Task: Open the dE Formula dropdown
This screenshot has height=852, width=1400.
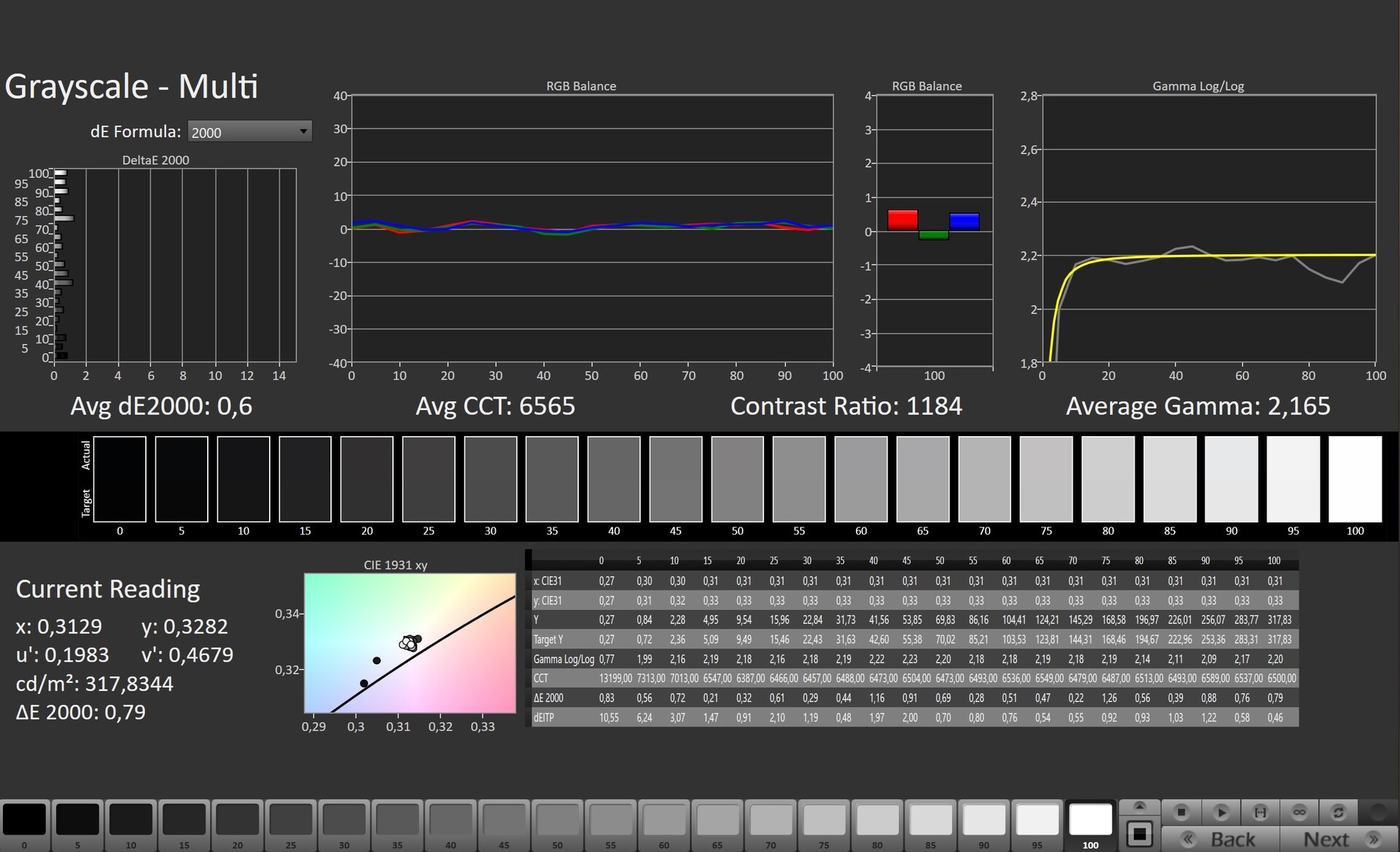Action: click(x=249, y=132)
